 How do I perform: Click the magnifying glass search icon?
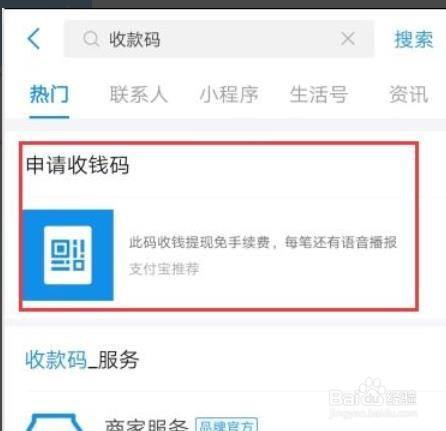coord(91,39)
